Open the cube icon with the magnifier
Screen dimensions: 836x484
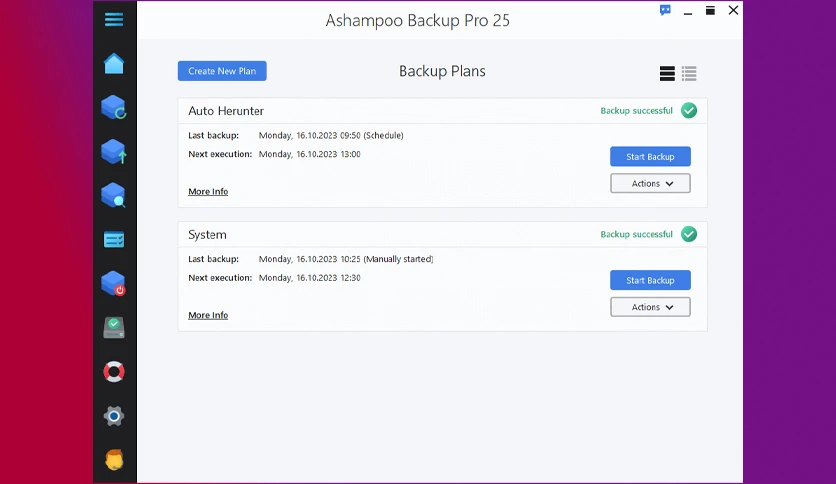tap(114, 195)
